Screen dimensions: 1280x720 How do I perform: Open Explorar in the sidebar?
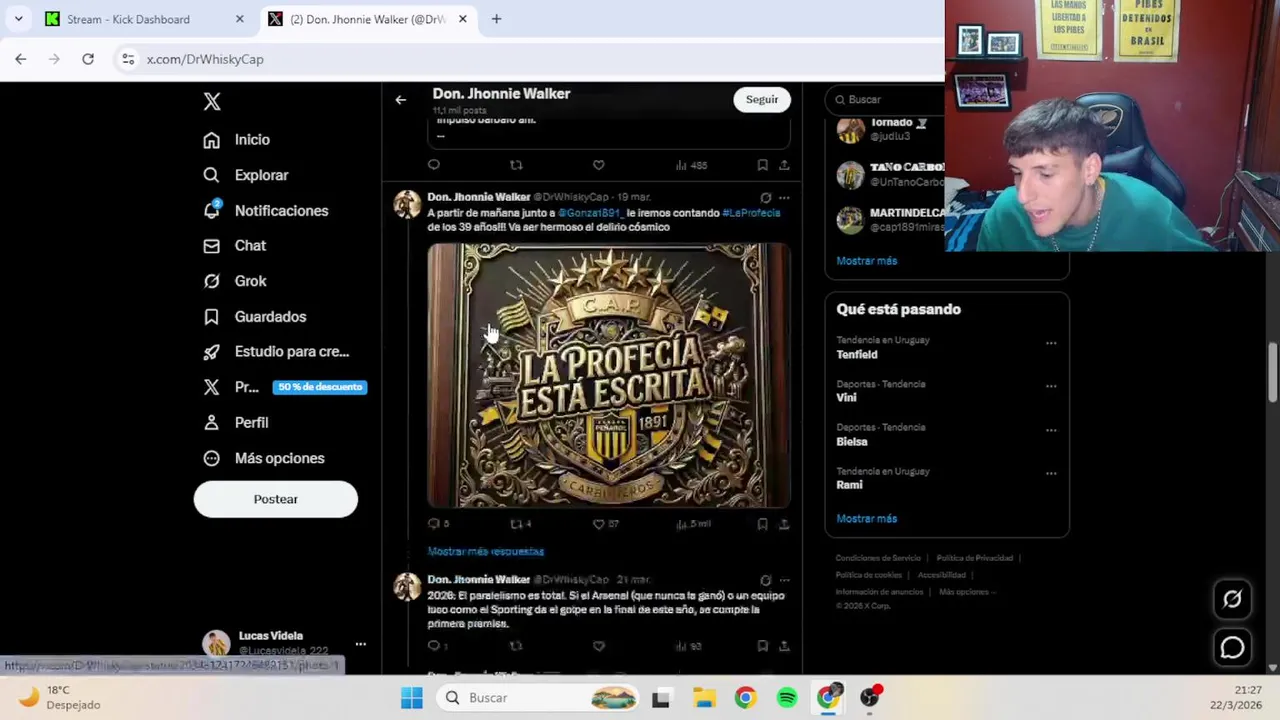246,175
